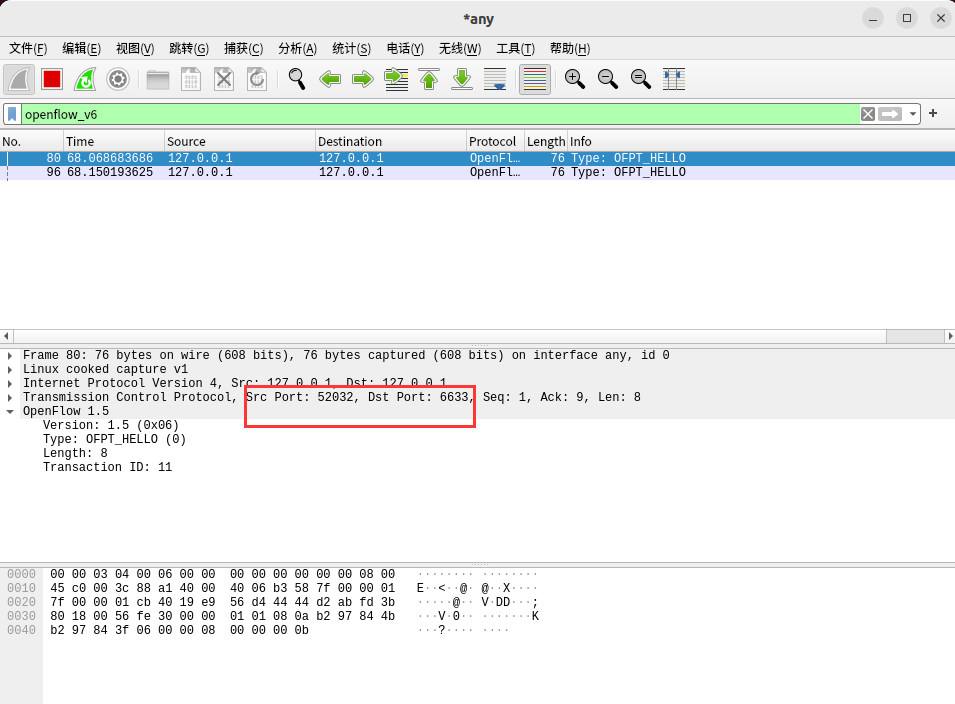Restart the current capture

[85, 79]
